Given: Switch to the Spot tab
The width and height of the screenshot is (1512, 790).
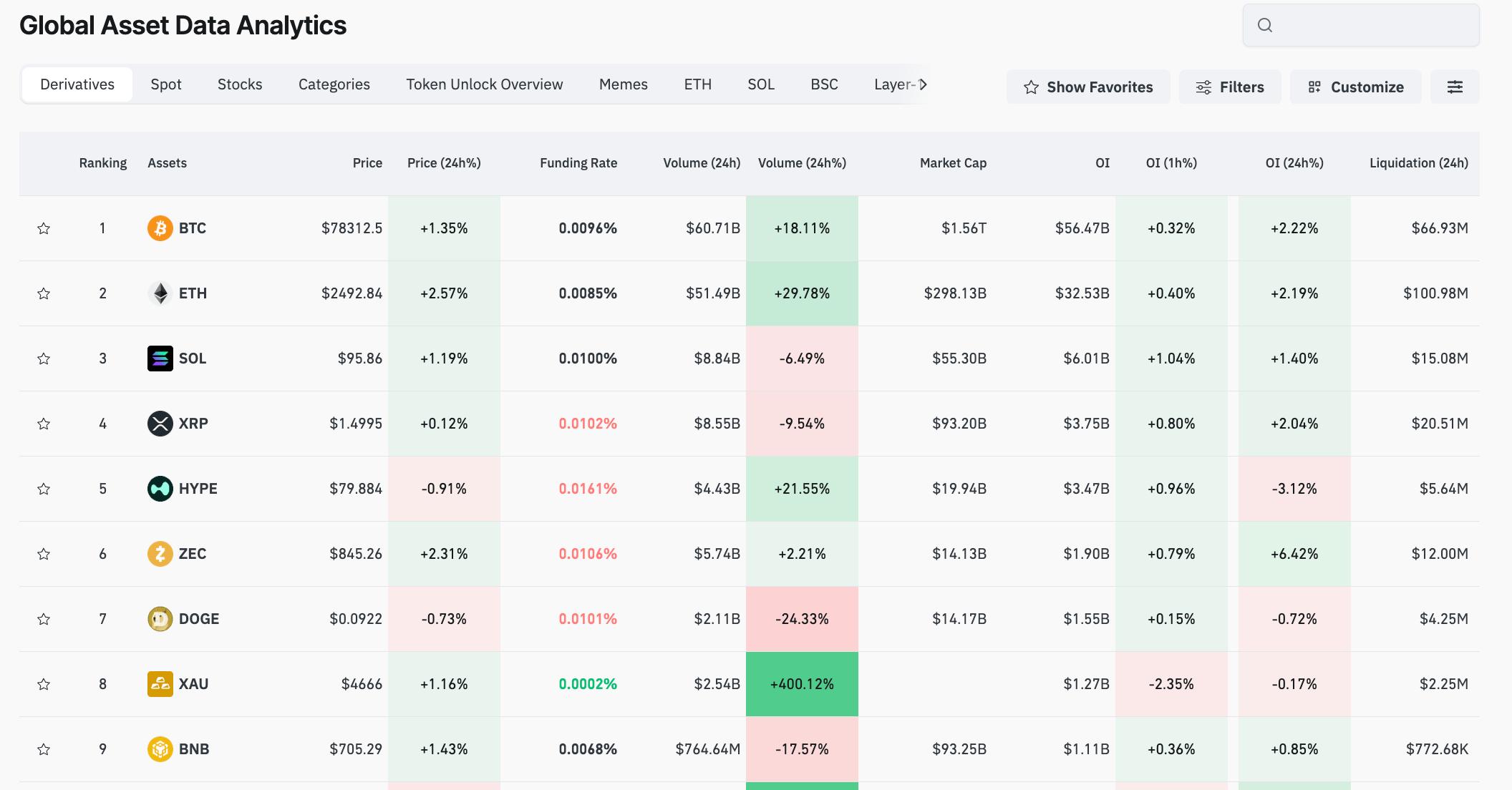Looking at the screenshot, I should tap(166, 84).
